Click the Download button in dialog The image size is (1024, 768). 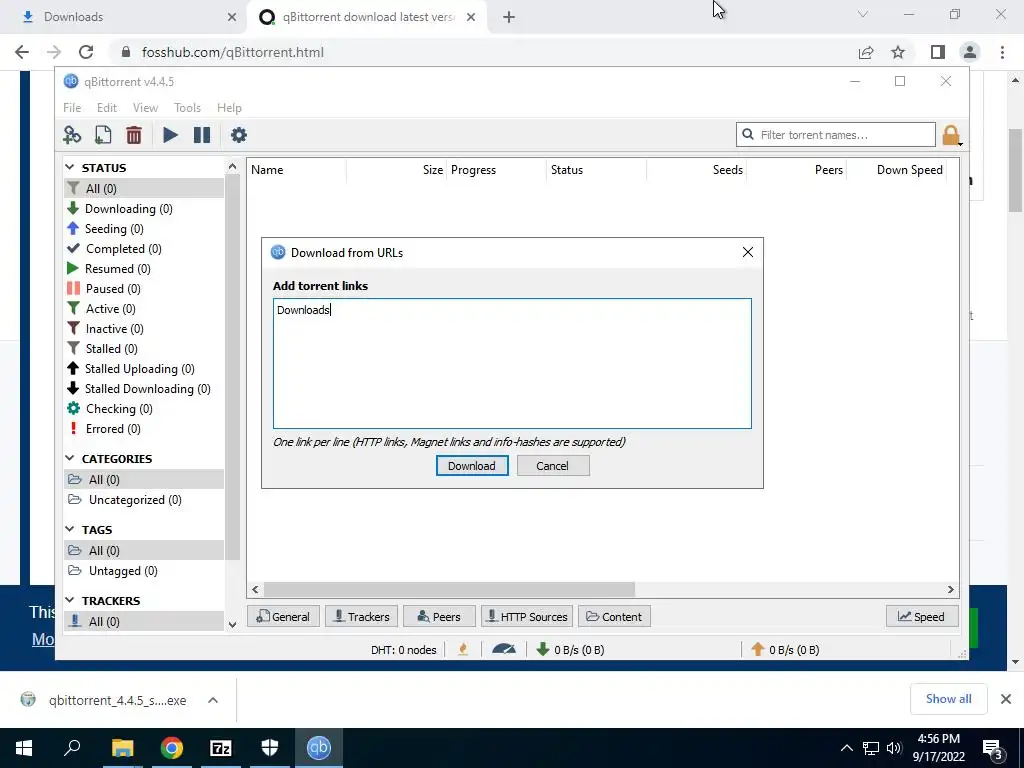[x=472, y=466]
